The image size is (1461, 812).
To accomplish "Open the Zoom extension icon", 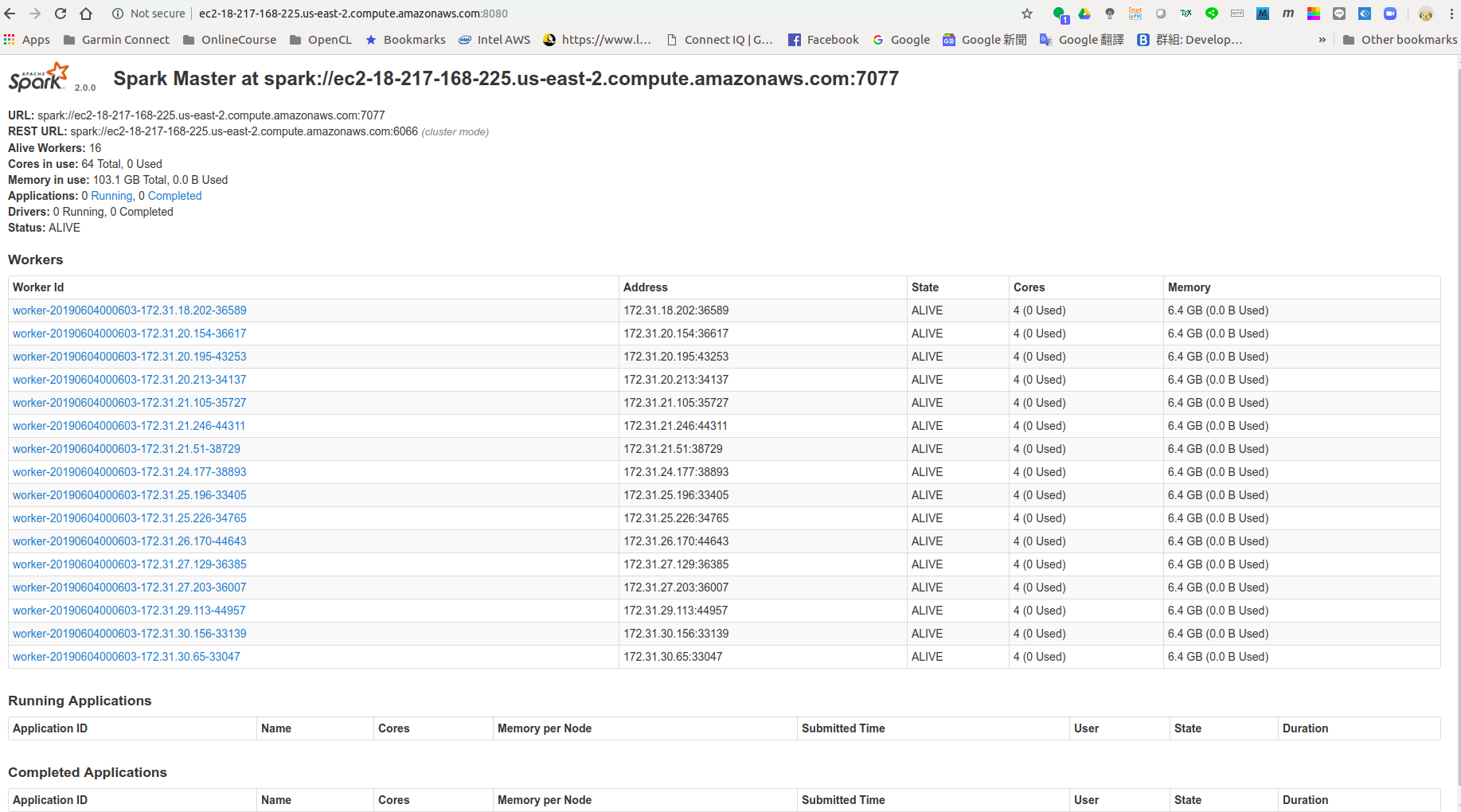I will click(1390, 14).
